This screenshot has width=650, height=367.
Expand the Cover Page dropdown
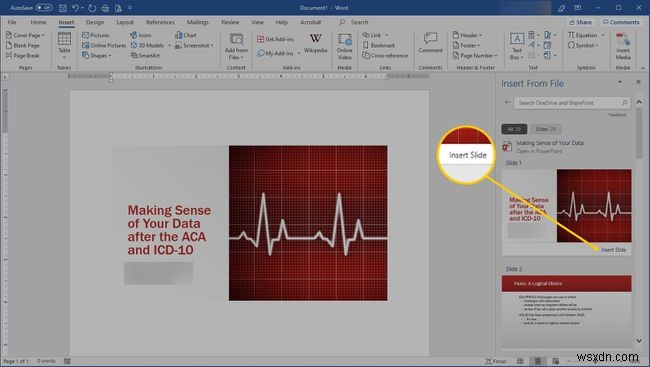tap(25, 35)
